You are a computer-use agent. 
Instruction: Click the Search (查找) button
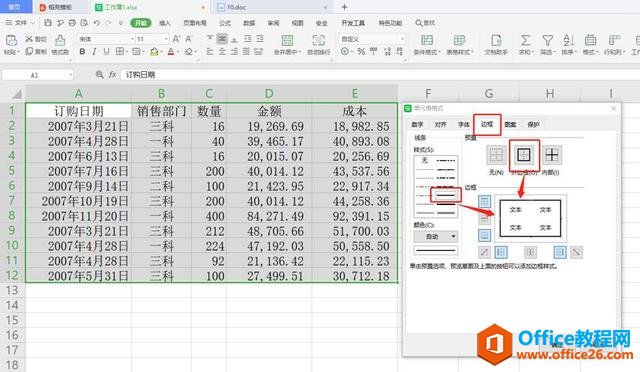(x=425, y=23)
